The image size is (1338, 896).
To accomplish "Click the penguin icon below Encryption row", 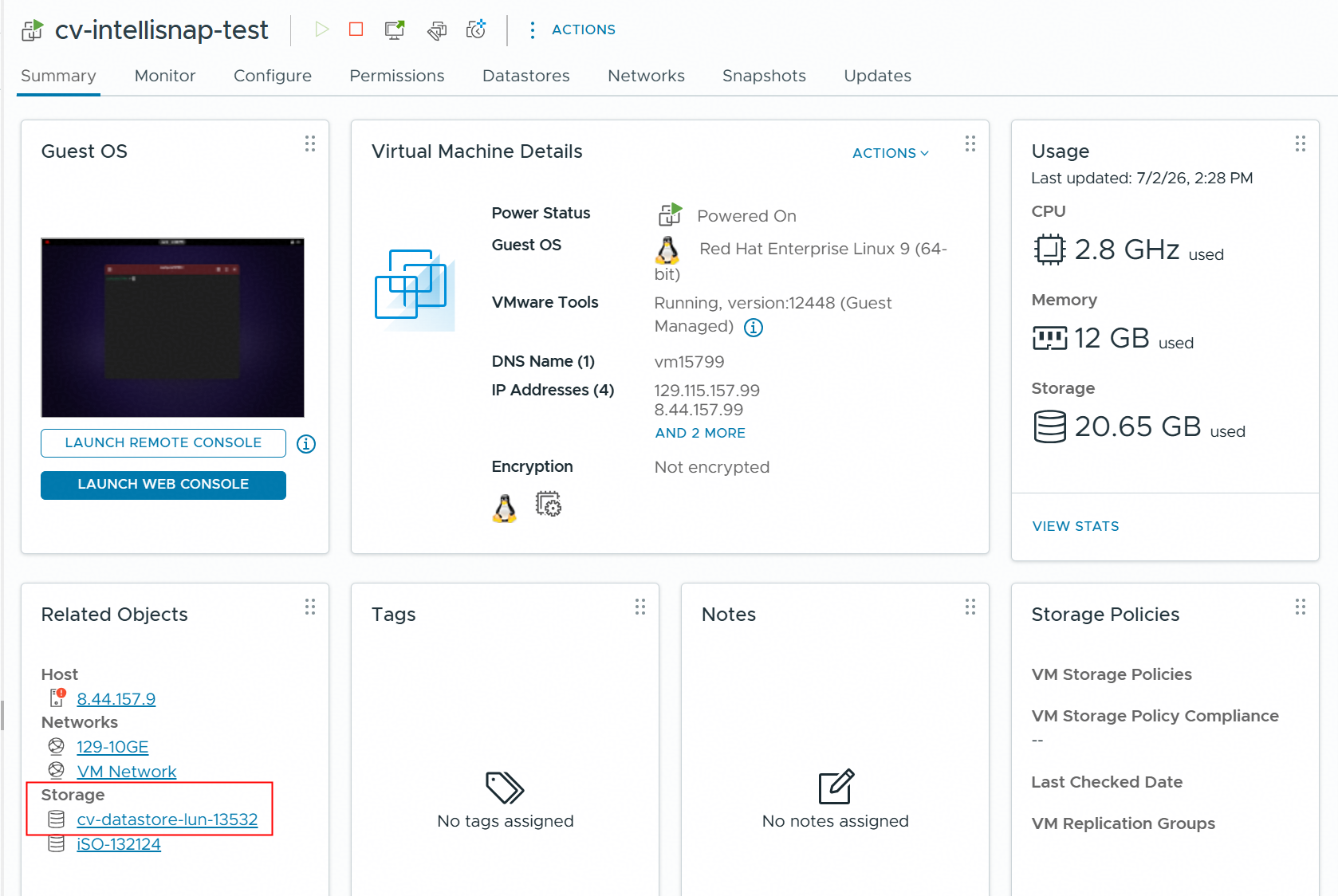I will coord(504,508).
